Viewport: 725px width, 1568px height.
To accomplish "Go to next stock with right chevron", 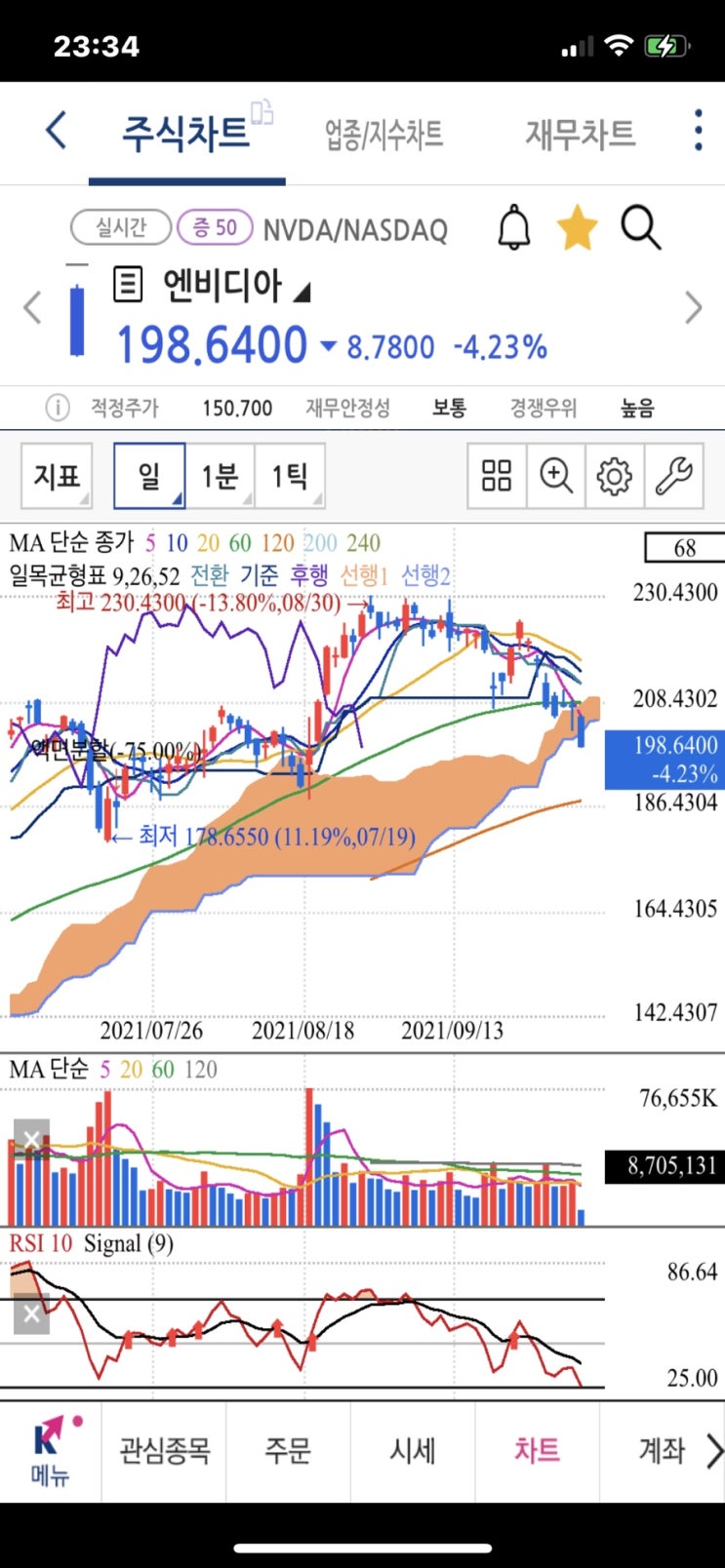I will point(693,308).
